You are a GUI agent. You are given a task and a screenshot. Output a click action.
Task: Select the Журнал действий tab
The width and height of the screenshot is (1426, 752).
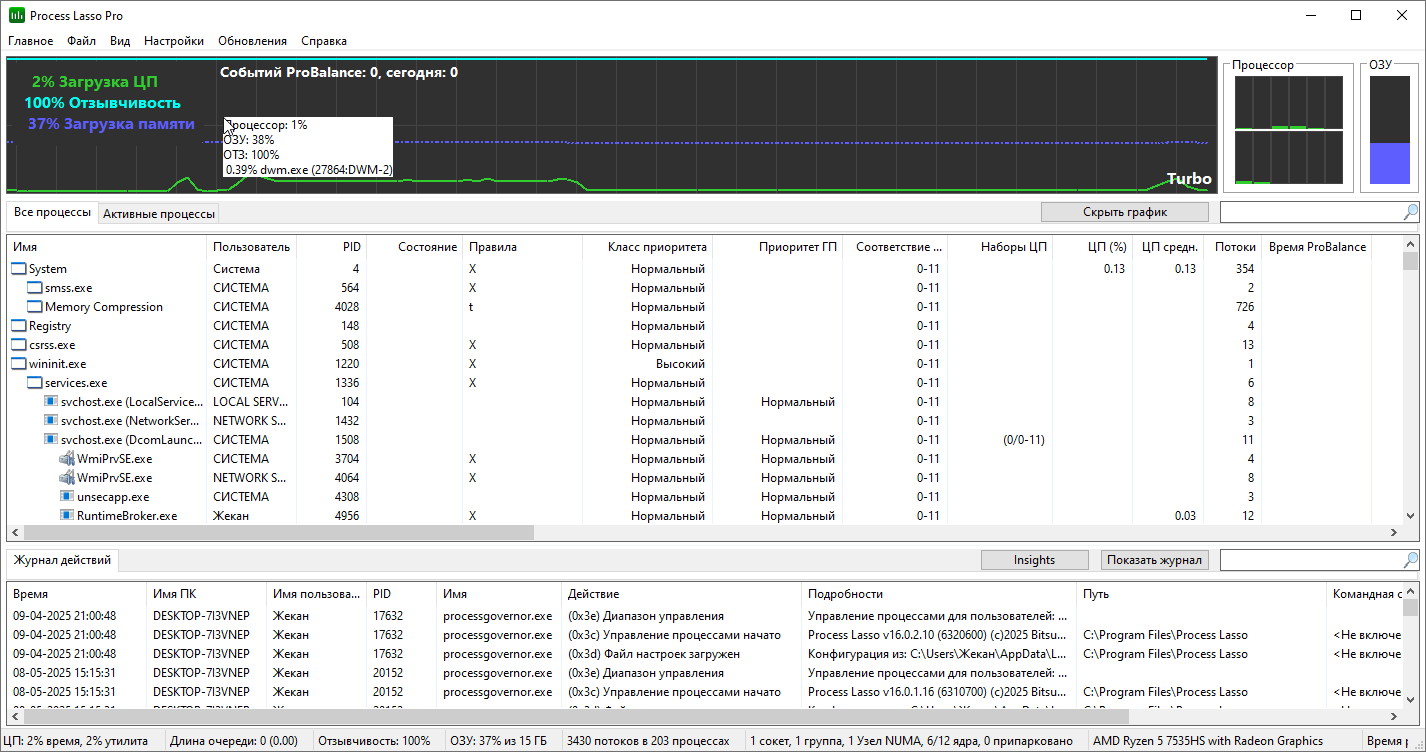click(62, 560)
